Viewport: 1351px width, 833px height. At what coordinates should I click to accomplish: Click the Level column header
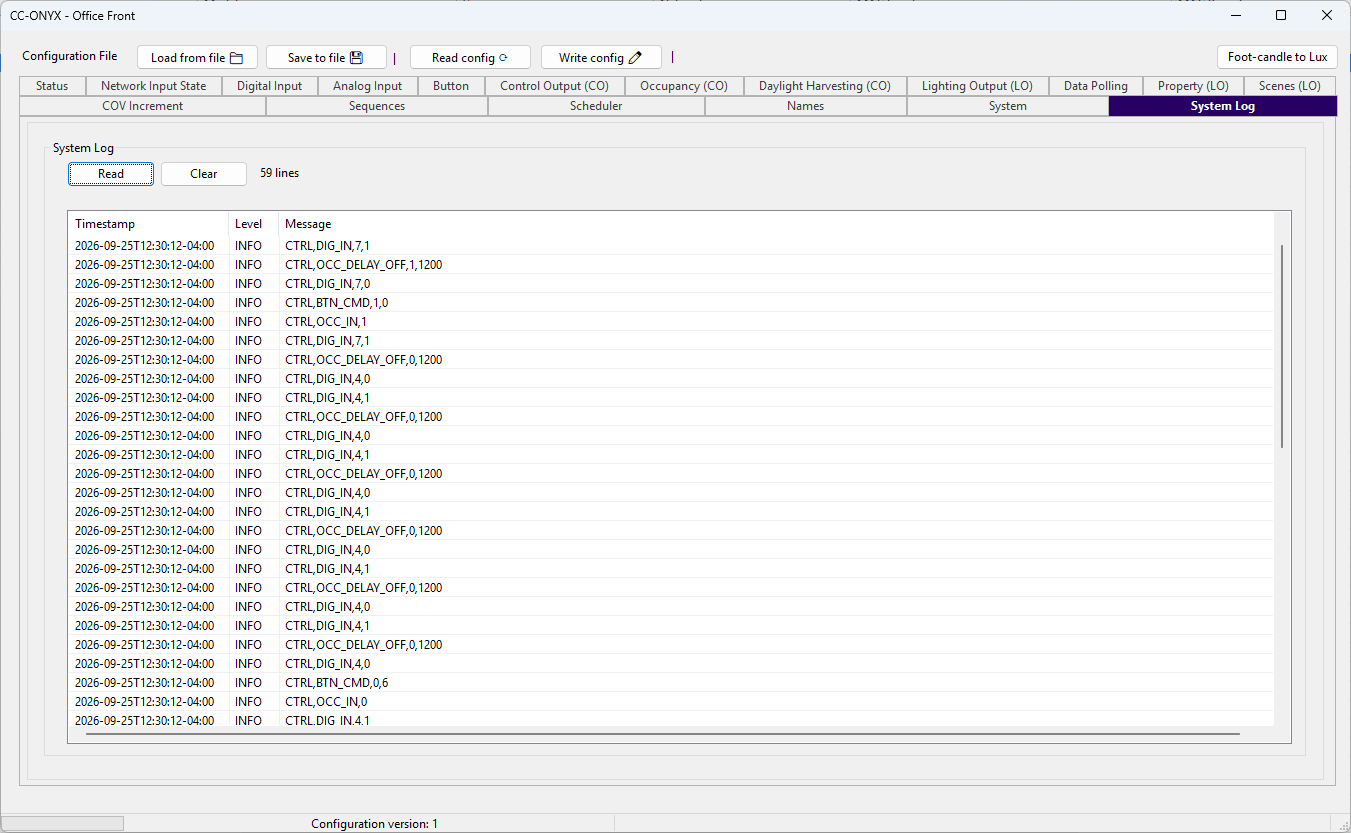(253, 224)
